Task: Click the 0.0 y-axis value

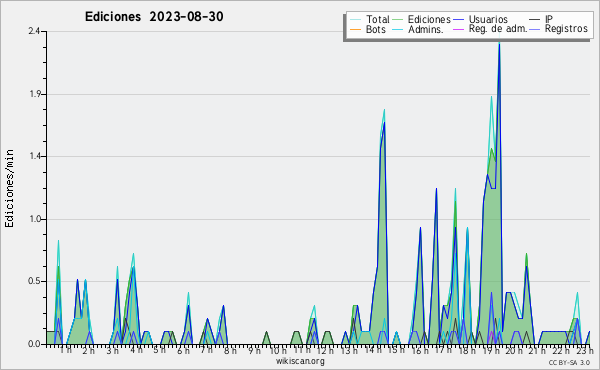Action: [x=34, y=344]
